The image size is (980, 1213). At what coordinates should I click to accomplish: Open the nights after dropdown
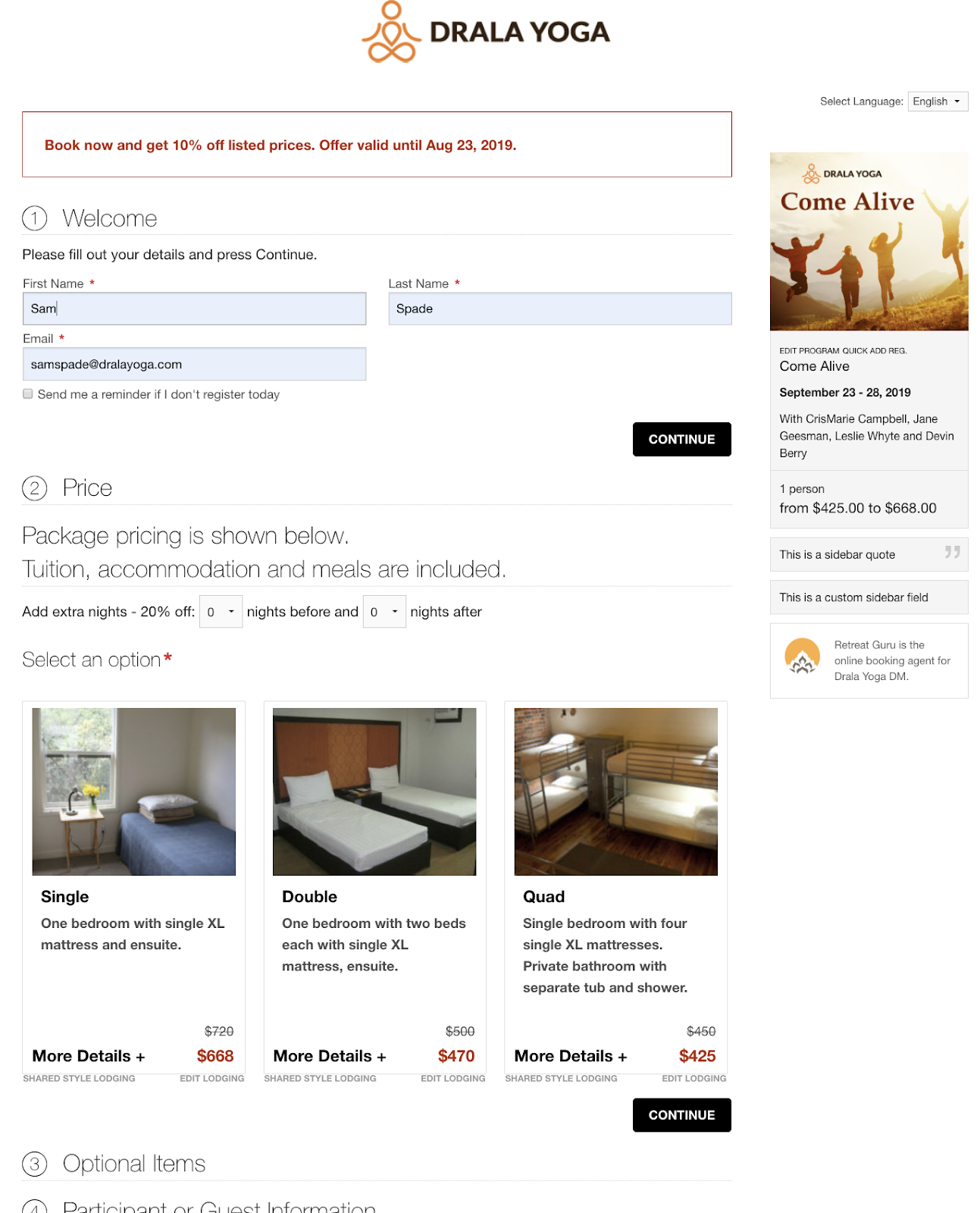384,612
